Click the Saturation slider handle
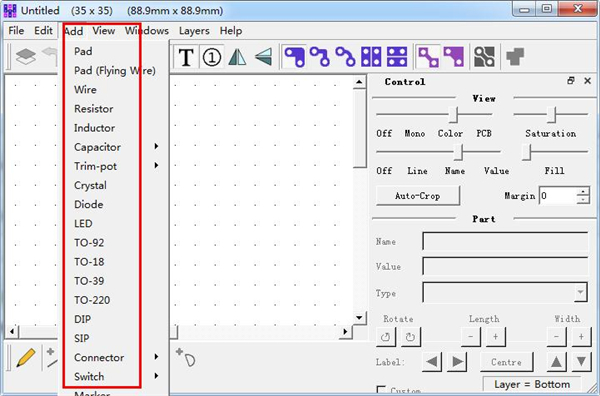Screen dimensions: 600x396 click(x=551, y=114)
